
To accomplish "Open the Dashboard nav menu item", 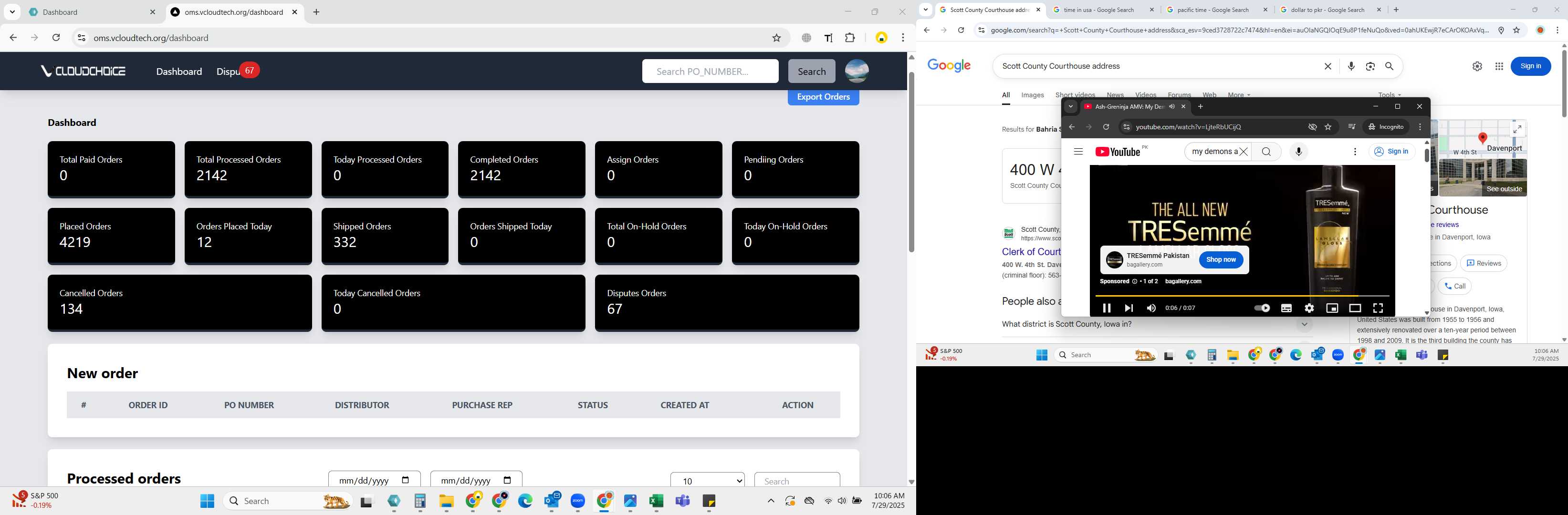I will 179,72.
